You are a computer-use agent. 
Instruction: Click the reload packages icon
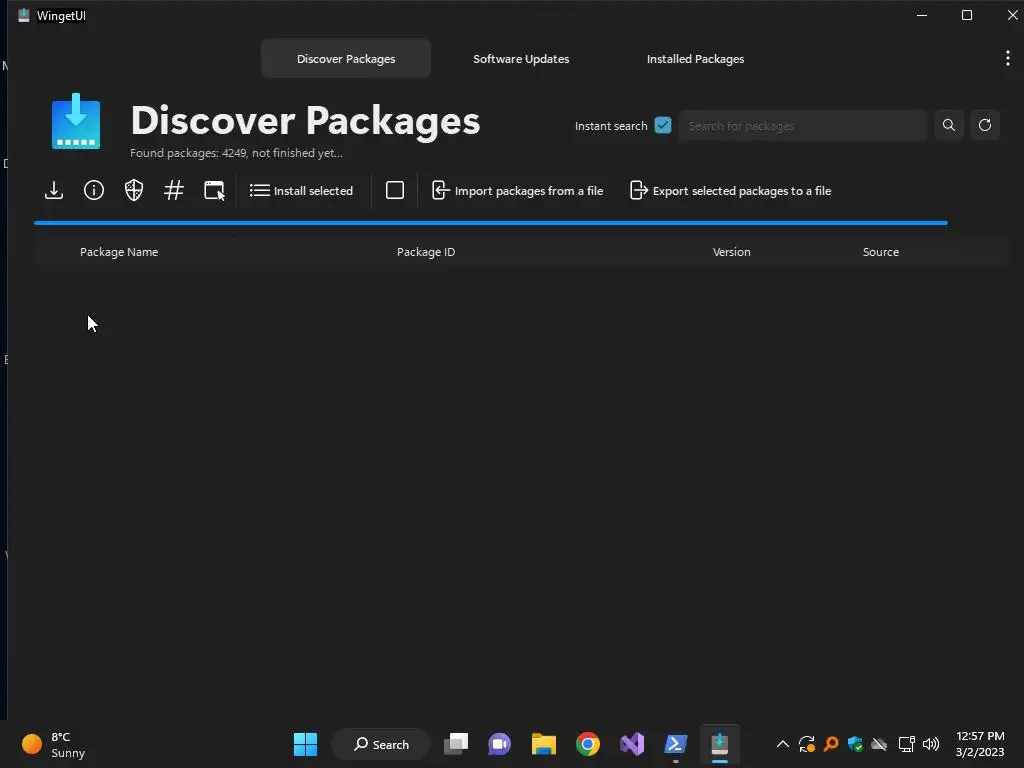[x=985, y=125]
